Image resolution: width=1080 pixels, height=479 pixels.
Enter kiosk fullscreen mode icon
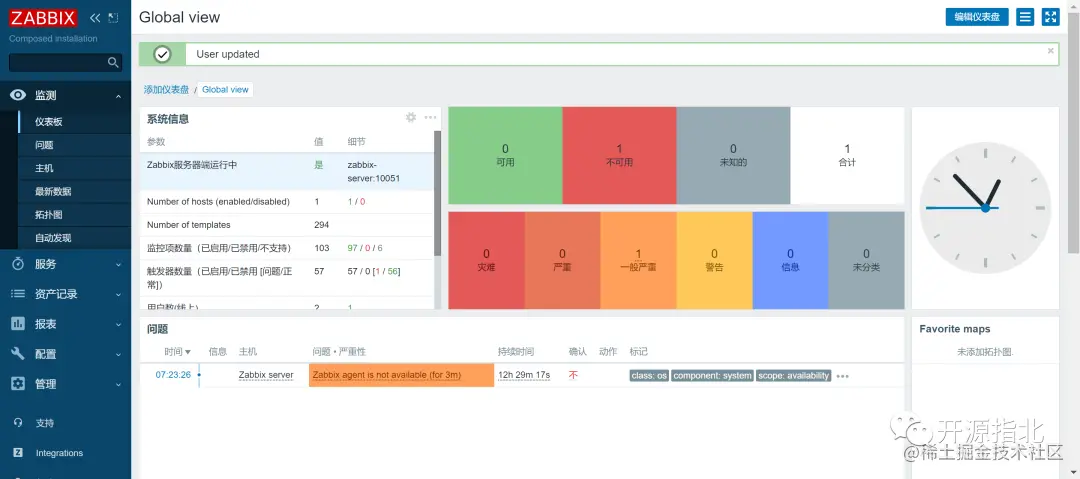(x=1050, y=17)
